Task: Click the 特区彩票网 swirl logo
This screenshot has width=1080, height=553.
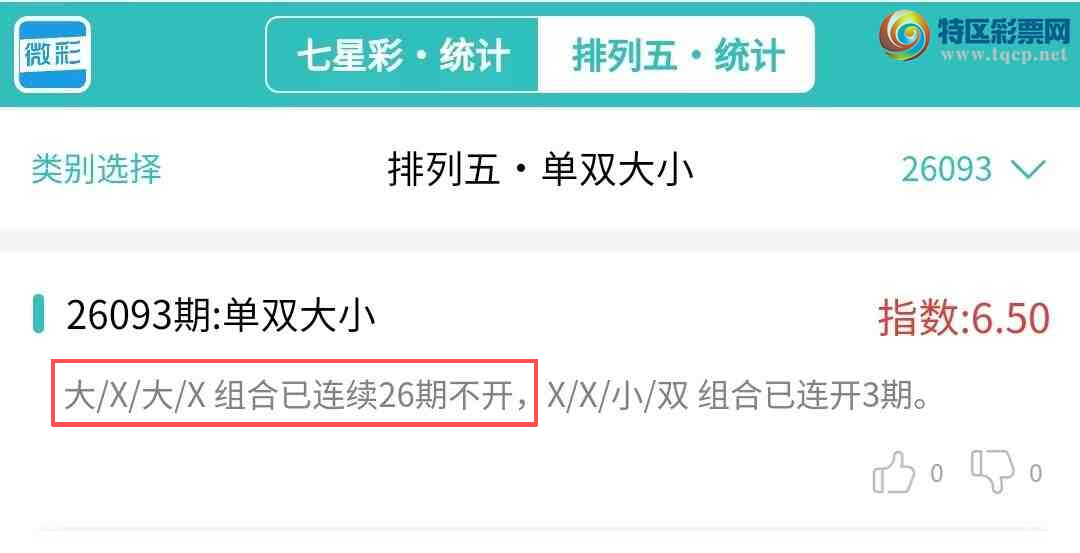Action: tap(904, 36)
